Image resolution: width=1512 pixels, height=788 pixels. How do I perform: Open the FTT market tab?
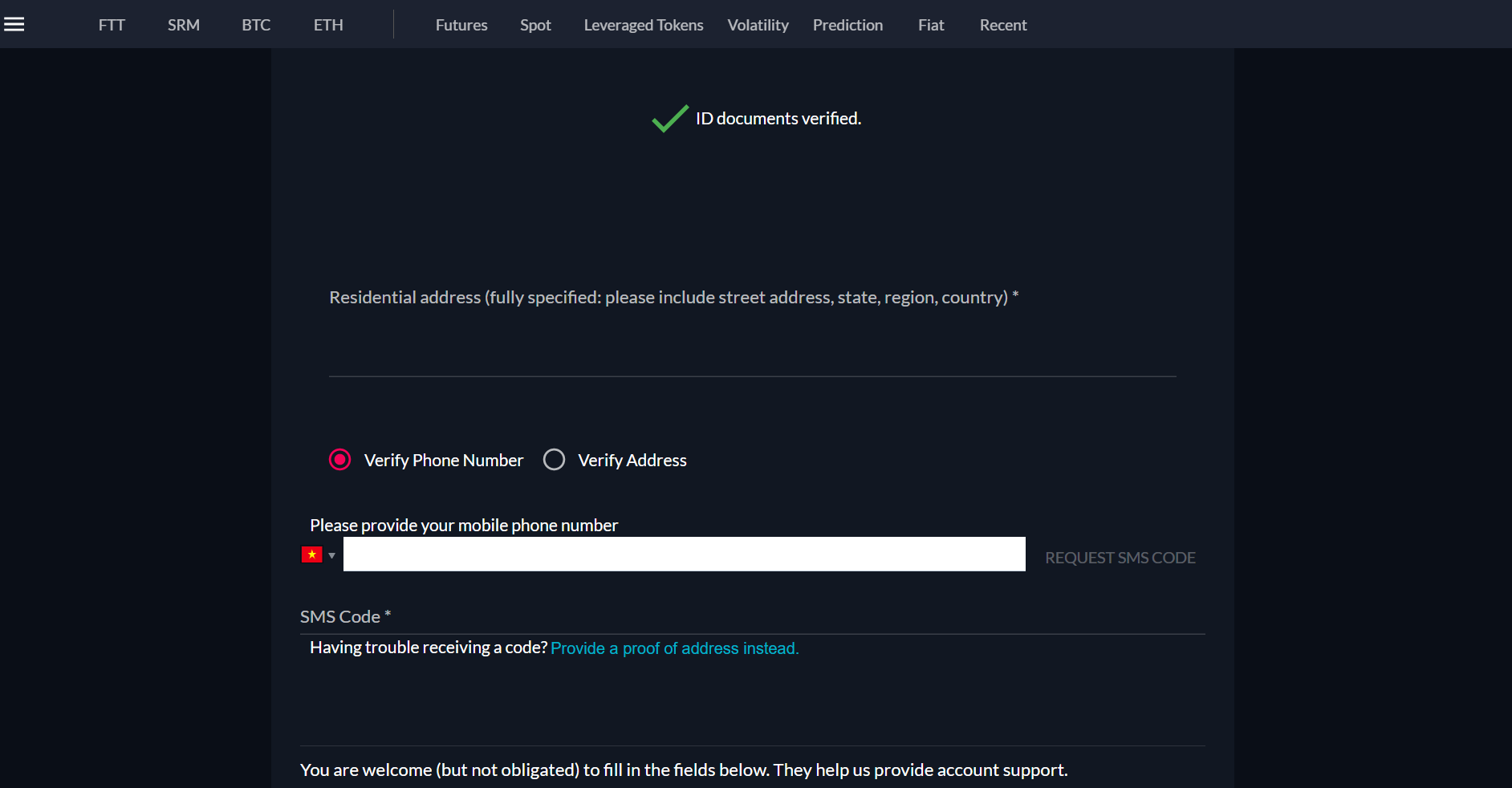[x=112, y=25]
